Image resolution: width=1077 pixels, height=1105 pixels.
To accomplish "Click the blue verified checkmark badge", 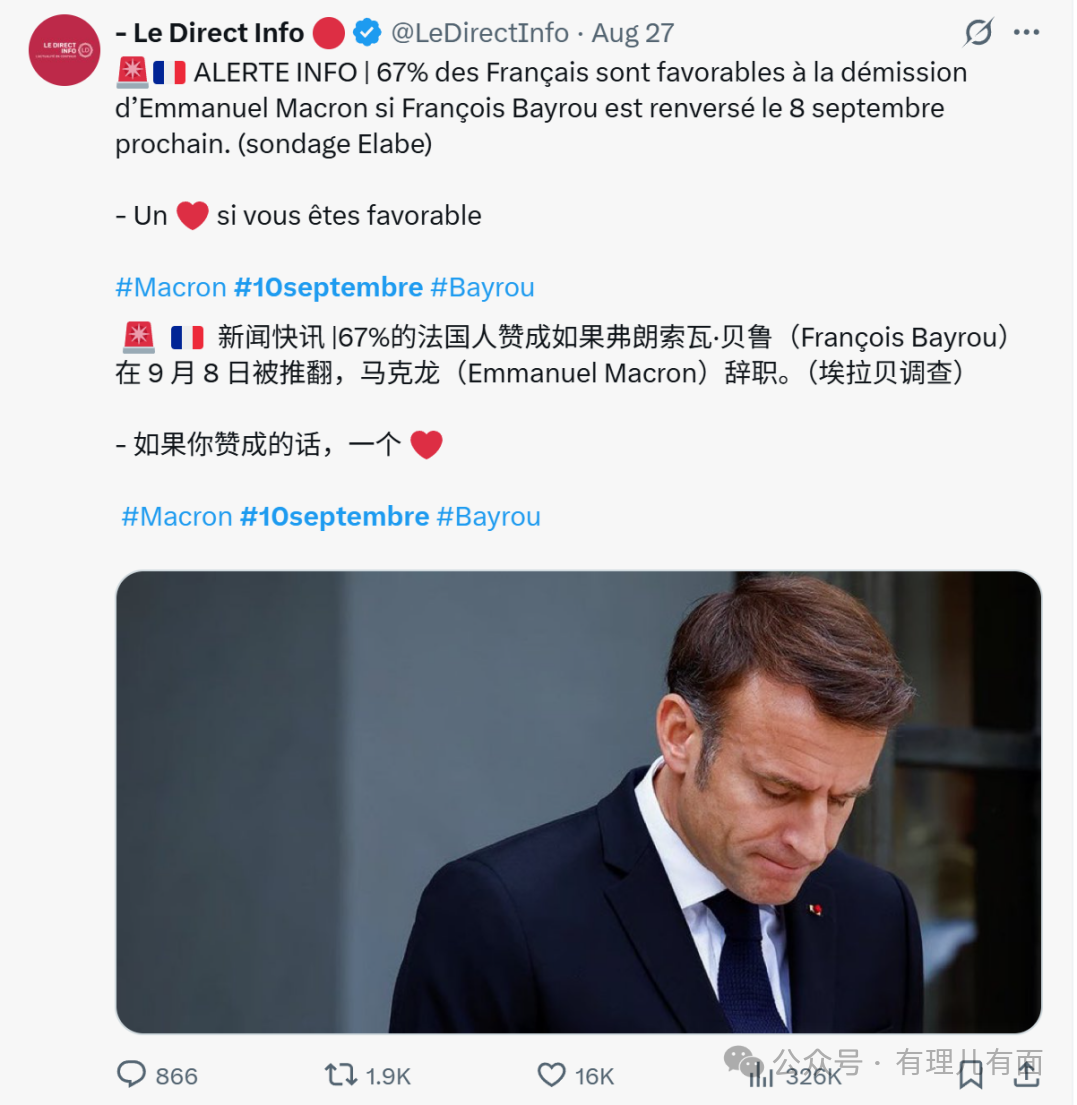I will (367, 33).
